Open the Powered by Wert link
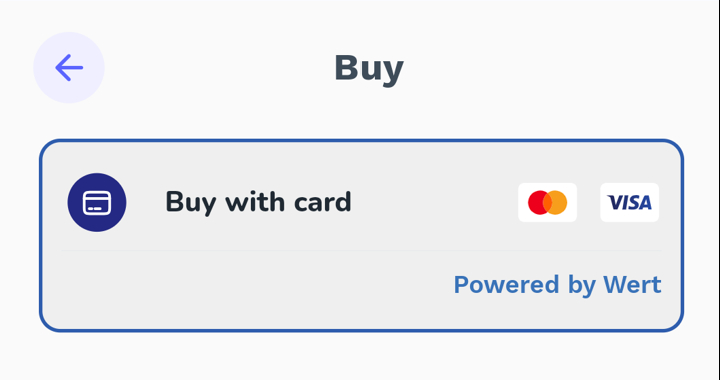This screenshot has height=380, width=720. (557, 285)
